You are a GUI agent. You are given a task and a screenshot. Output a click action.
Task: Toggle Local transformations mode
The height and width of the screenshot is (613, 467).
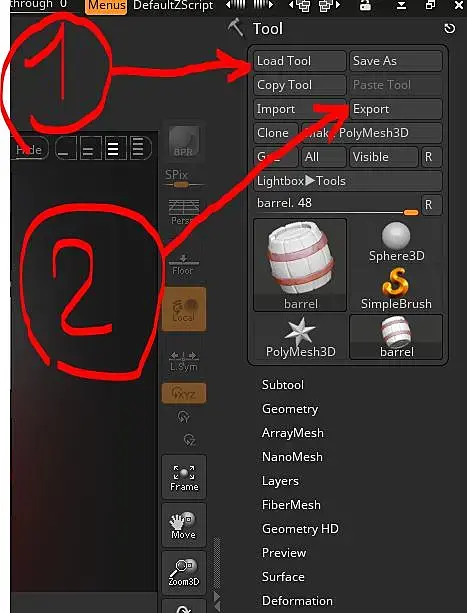pos(184,309)
